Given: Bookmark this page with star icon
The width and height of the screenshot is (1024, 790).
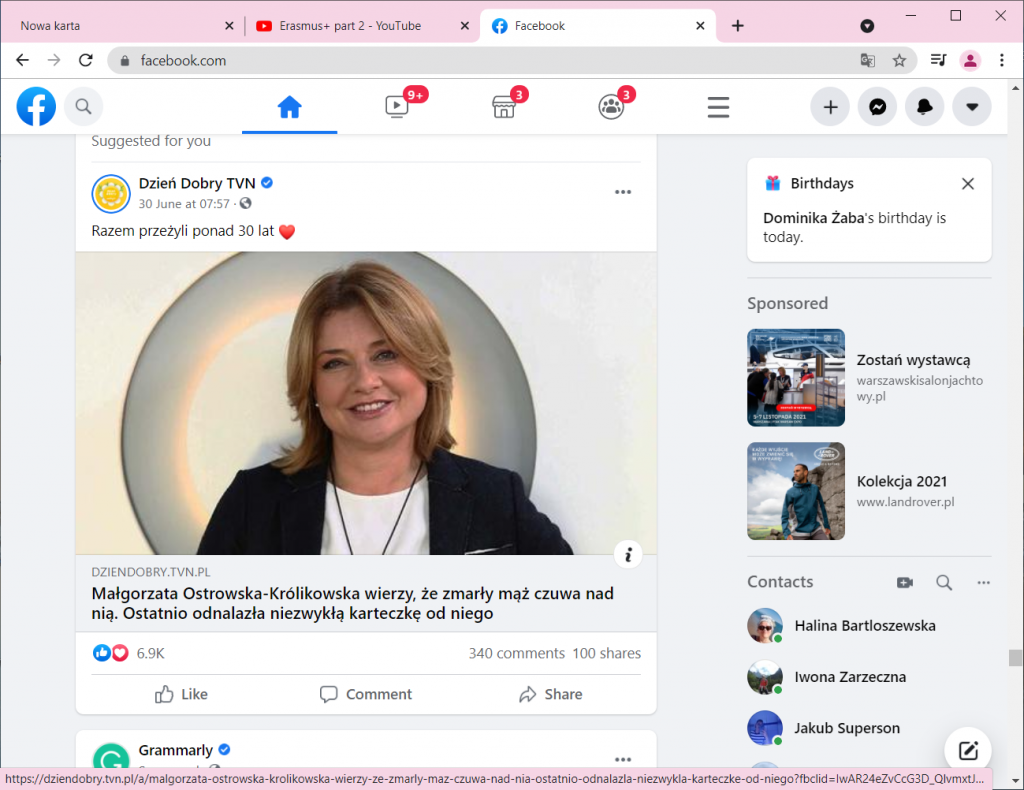Looking at the screenshot, I should [x=899, y=60].
